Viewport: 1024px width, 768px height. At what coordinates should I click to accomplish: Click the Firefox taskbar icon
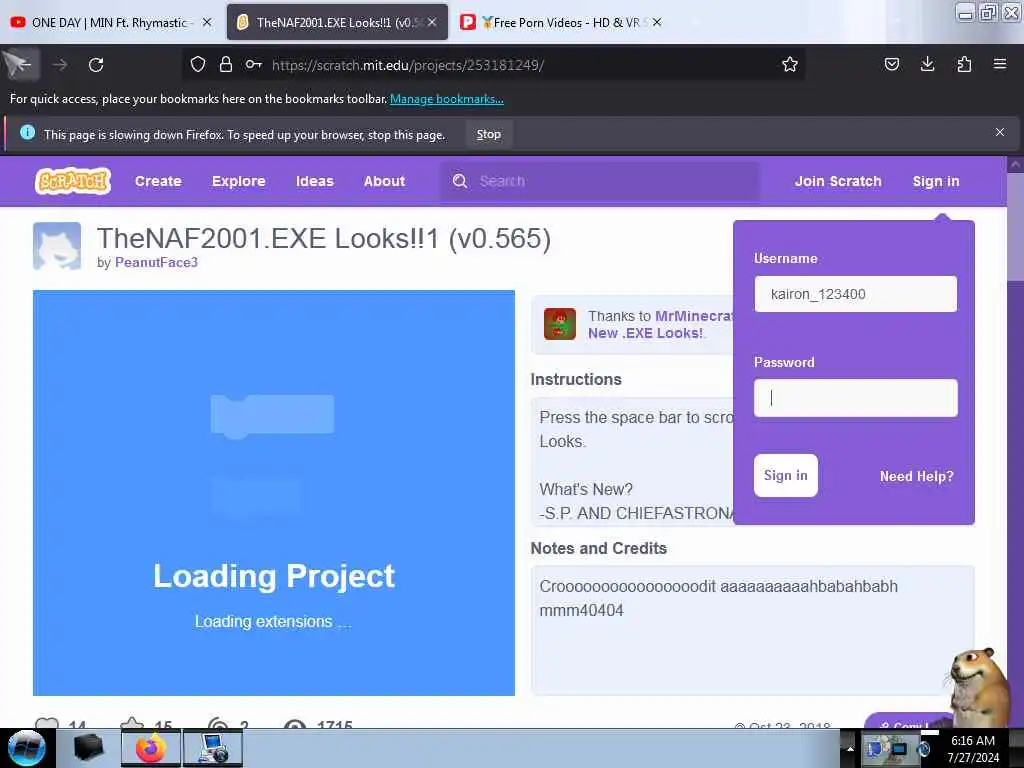click(x=150, y=748)
